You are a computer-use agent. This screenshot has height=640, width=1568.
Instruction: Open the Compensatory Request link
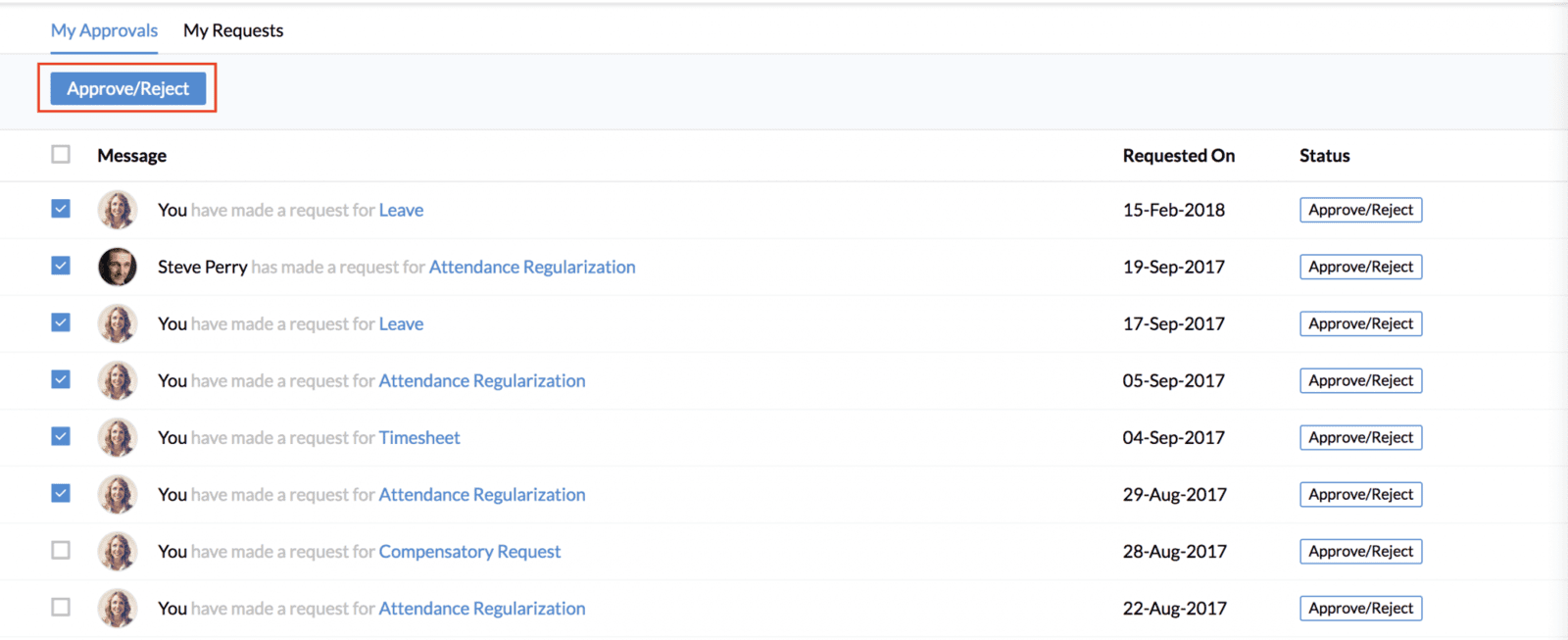click(x=469, y=551)
